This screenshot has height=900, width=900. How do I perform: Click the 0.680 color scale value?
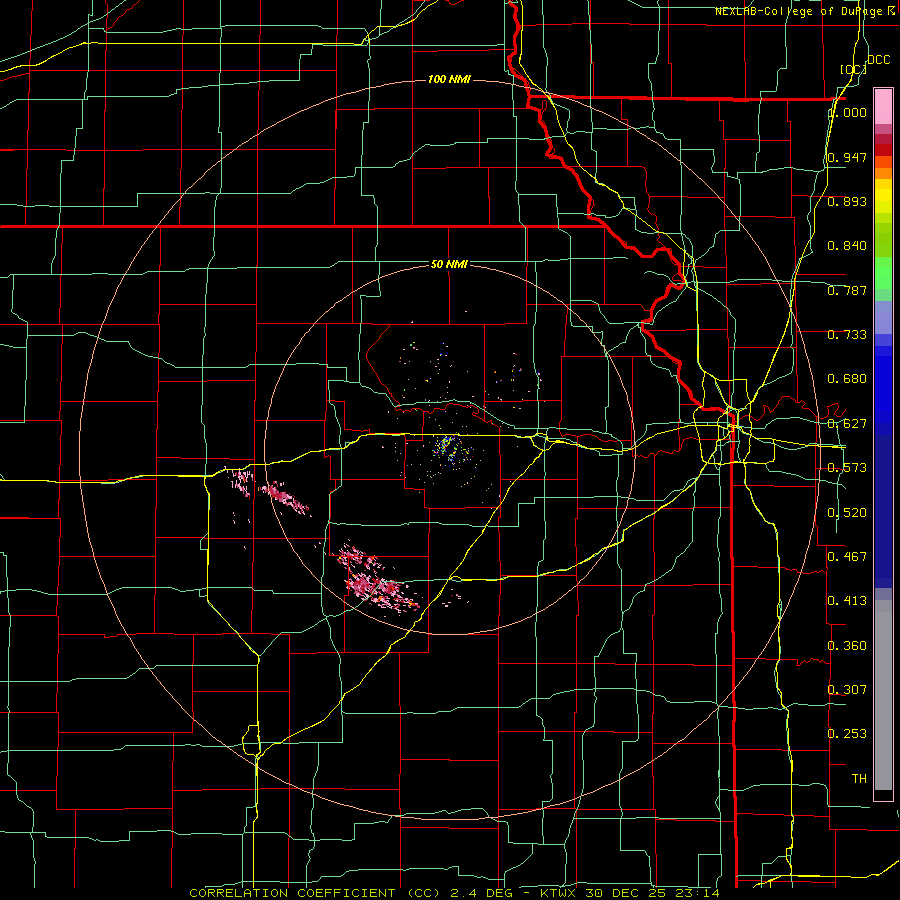847,379
